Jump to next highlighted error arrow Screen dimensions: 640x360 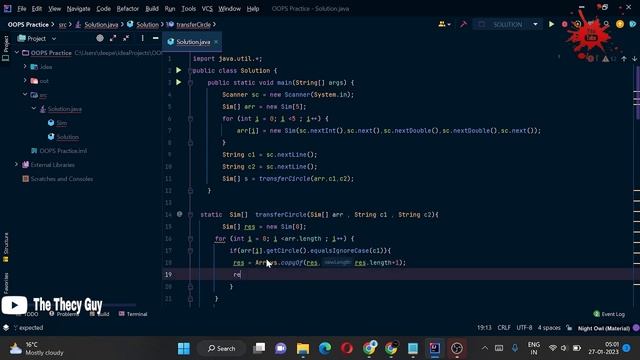point(634,59)
